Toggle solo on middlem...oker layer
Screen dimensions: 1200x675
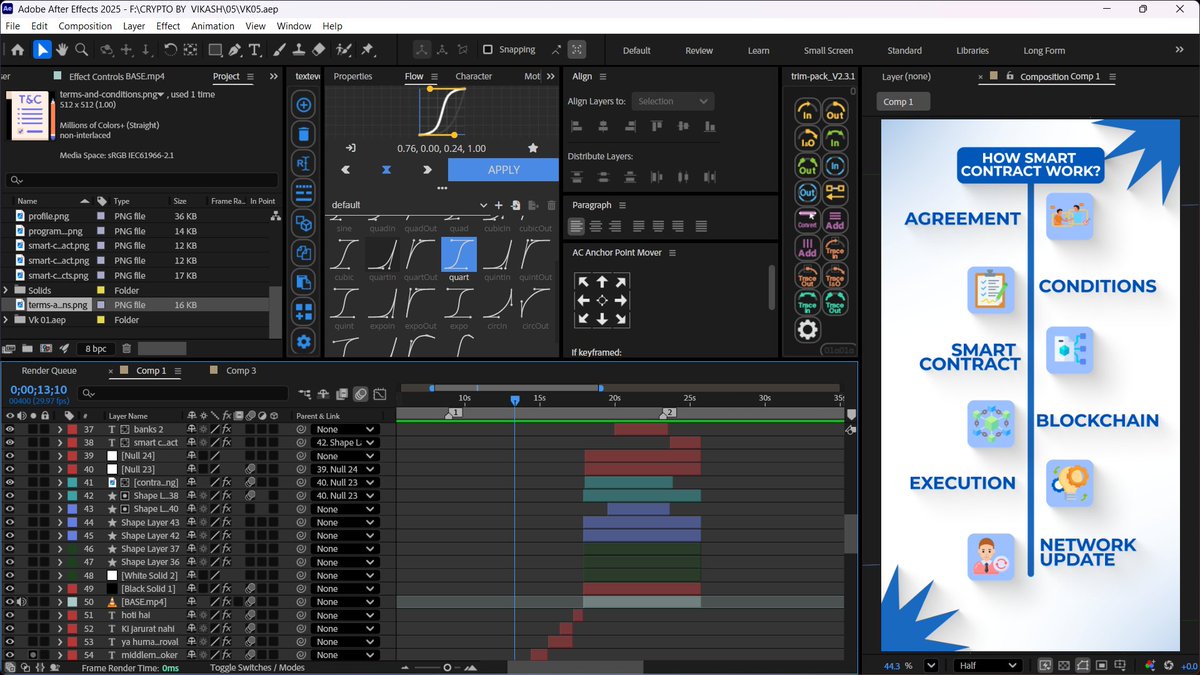coord(34,655)
